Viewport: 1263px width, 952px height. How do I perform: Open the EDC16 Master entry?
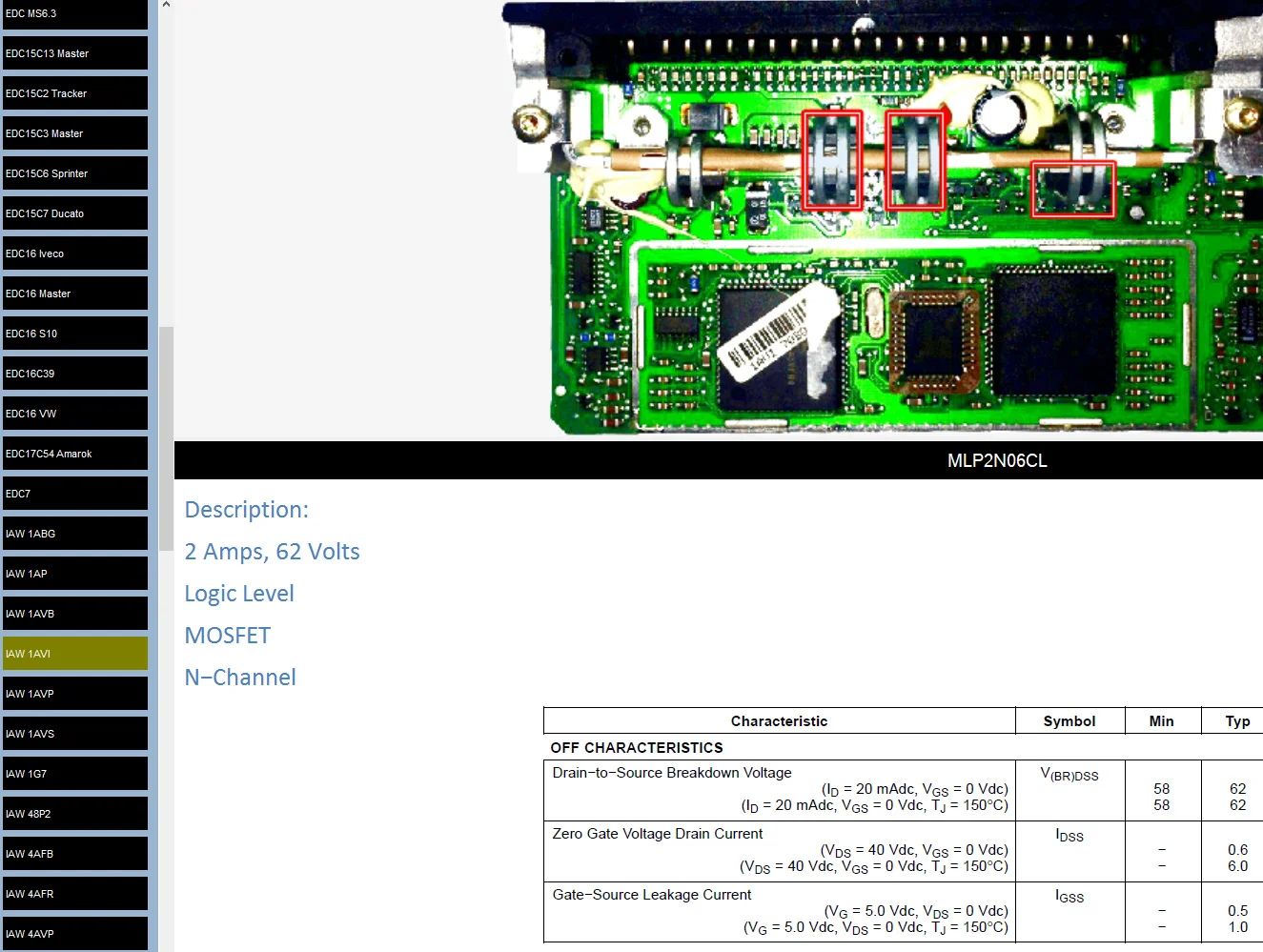[75, 294]
